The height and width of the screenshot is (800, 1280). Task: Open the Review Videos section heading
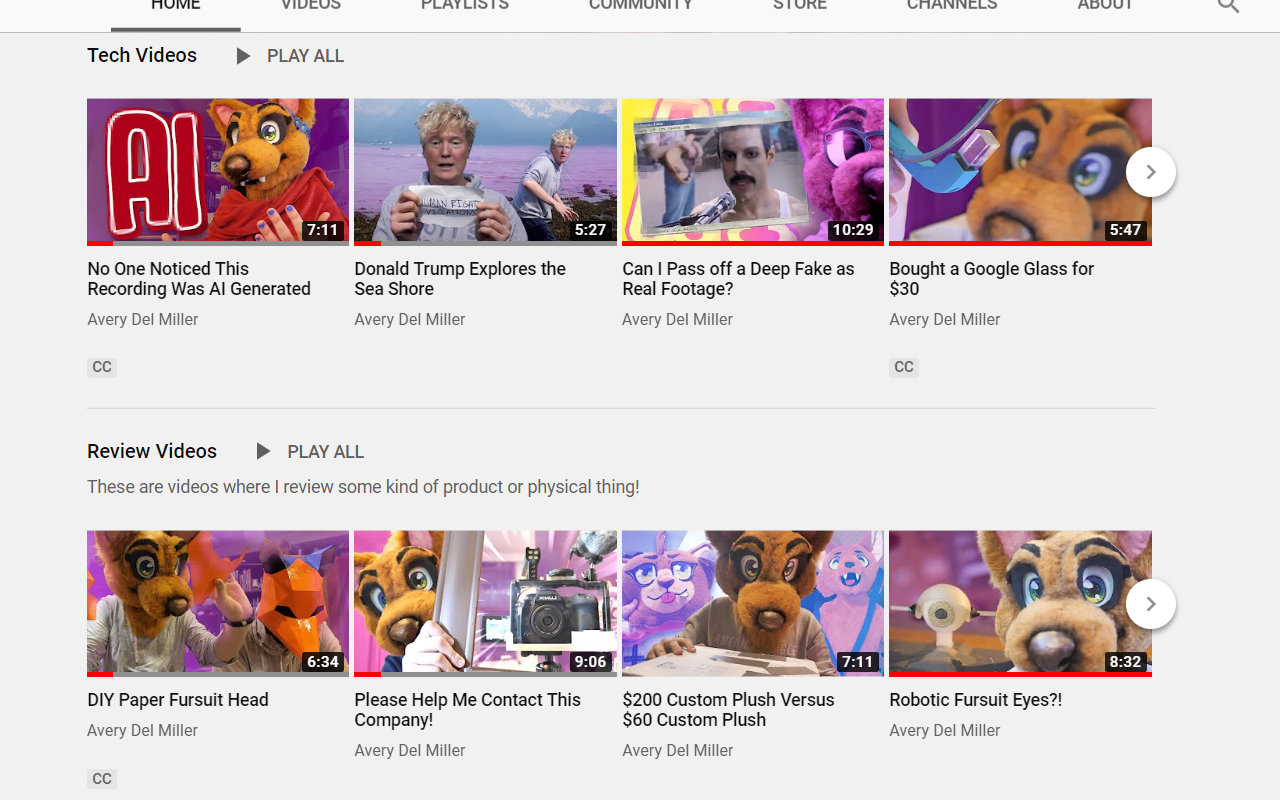[152, 451]
